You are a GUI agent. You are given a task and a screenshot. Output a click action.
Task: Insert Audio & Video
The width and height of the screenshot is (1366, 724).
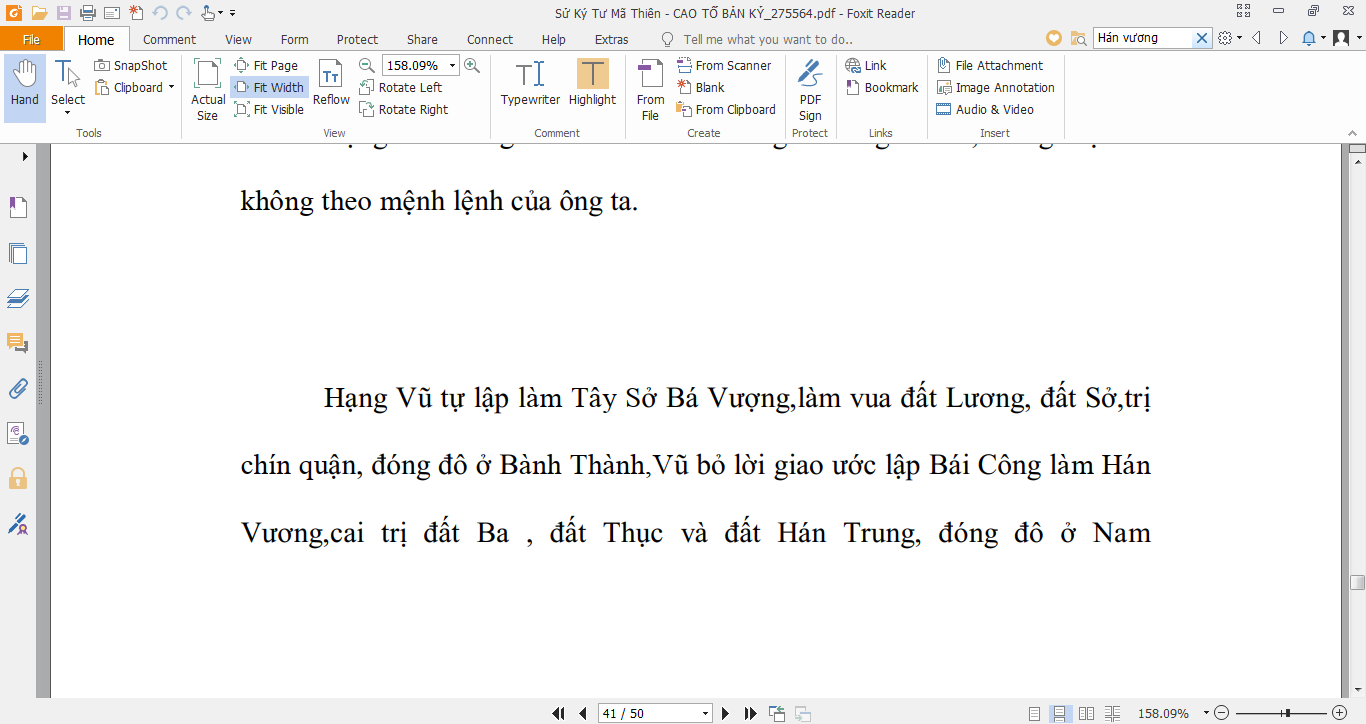pyautogui.click(x=985, y=109)
